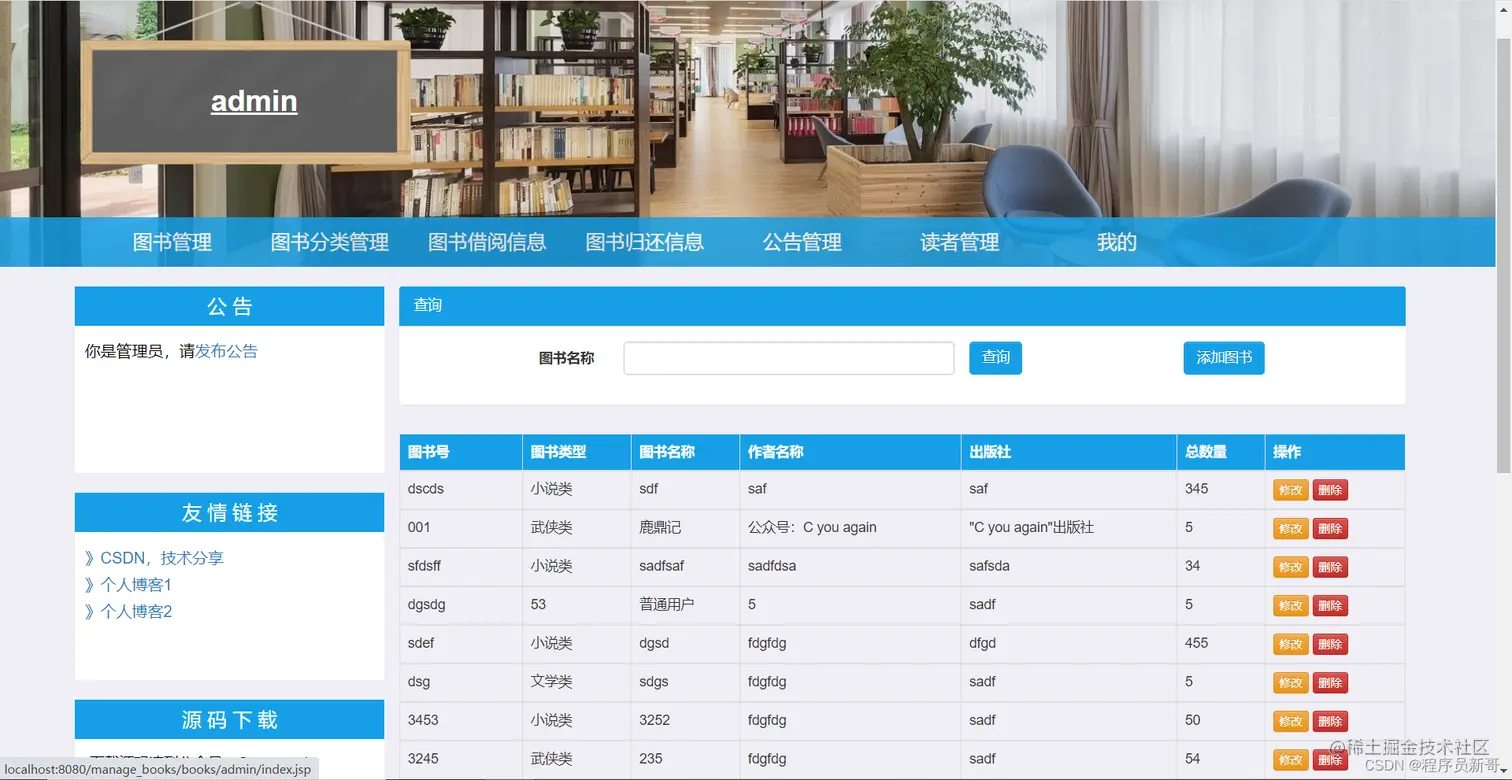
Task: Click the 源 码 下 载 panel heading
Action: [229, 720]
